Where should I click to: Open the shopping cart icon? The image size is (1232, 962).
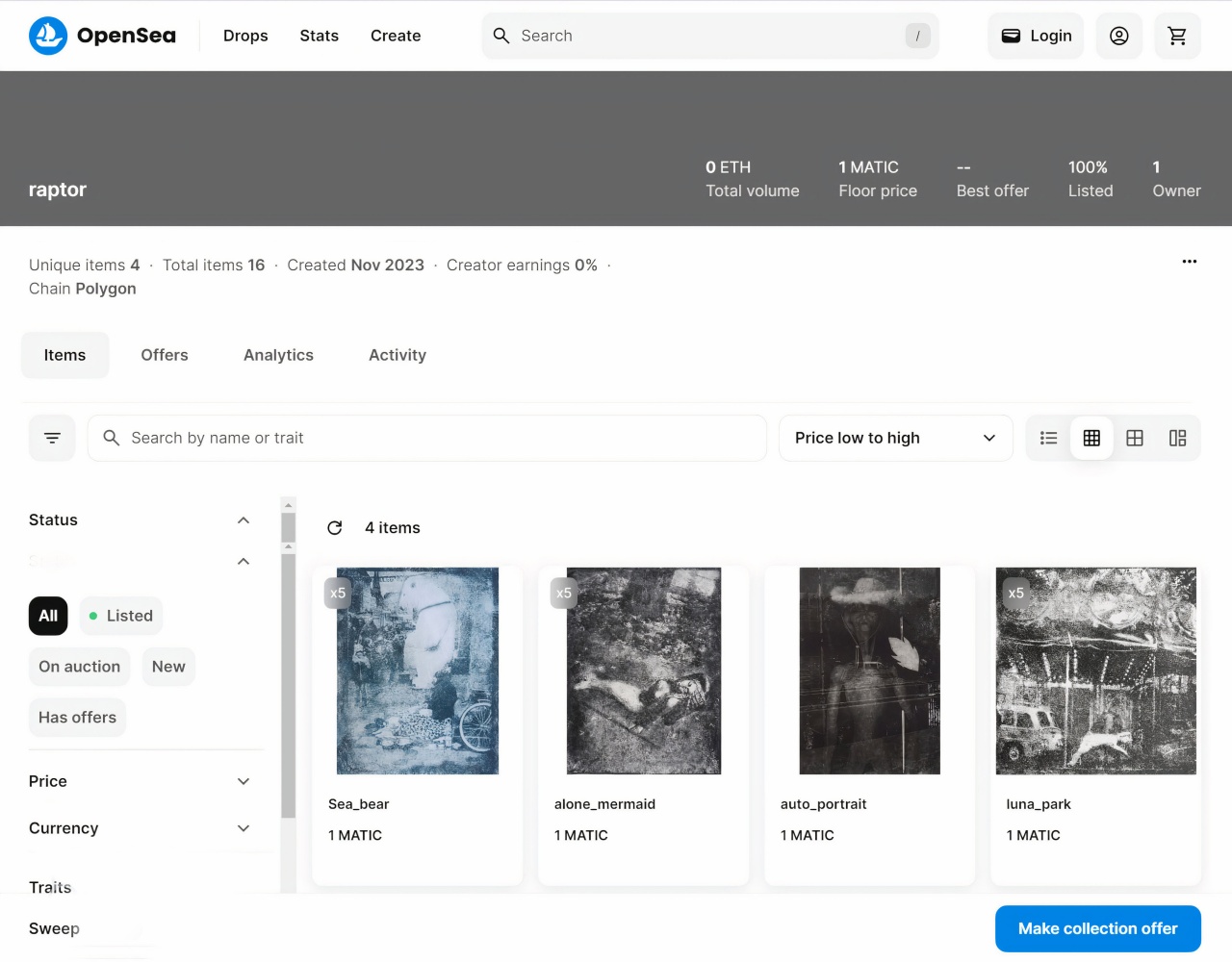[1176, 36]
